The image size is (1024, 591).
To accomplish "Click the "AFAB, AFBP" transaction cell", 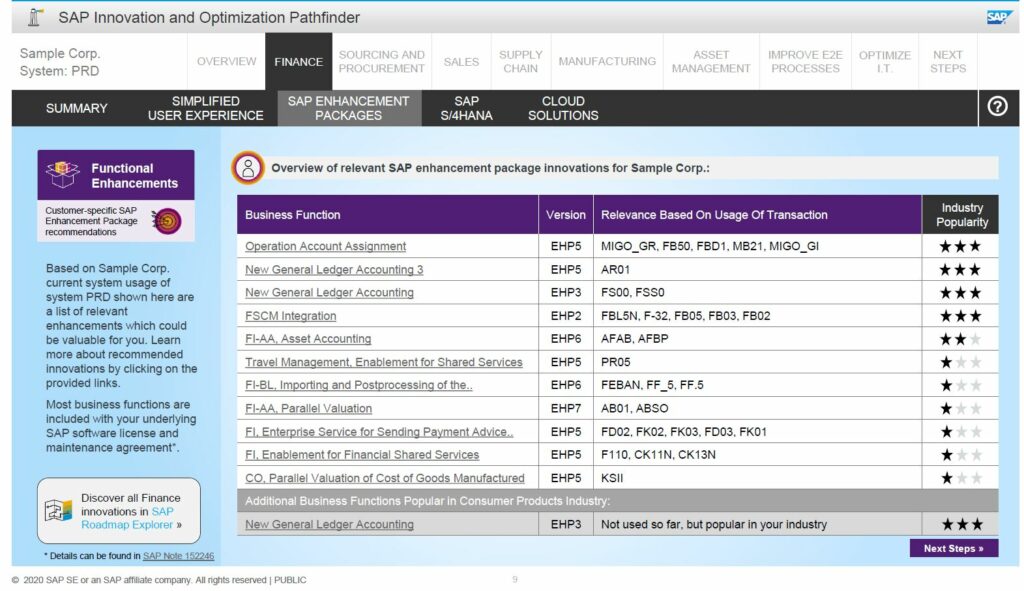I will click(758, 339).
